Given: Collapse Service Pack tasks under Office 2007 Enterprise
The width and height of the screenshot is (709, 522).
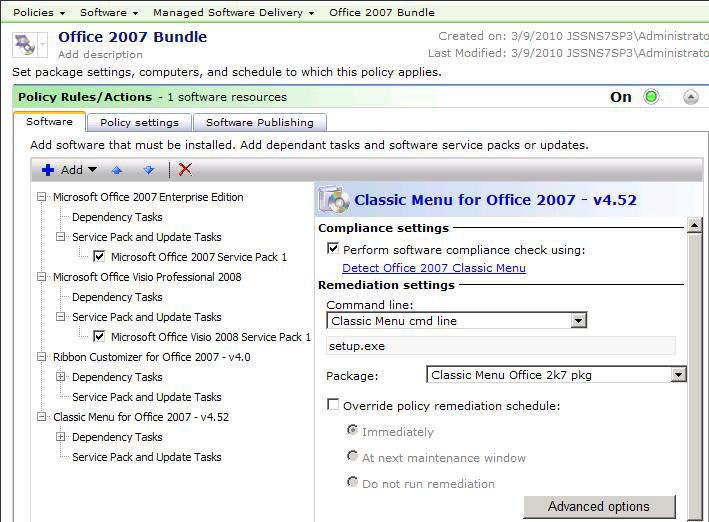Looking at the screenshot, I should click(x=61, y=237).
